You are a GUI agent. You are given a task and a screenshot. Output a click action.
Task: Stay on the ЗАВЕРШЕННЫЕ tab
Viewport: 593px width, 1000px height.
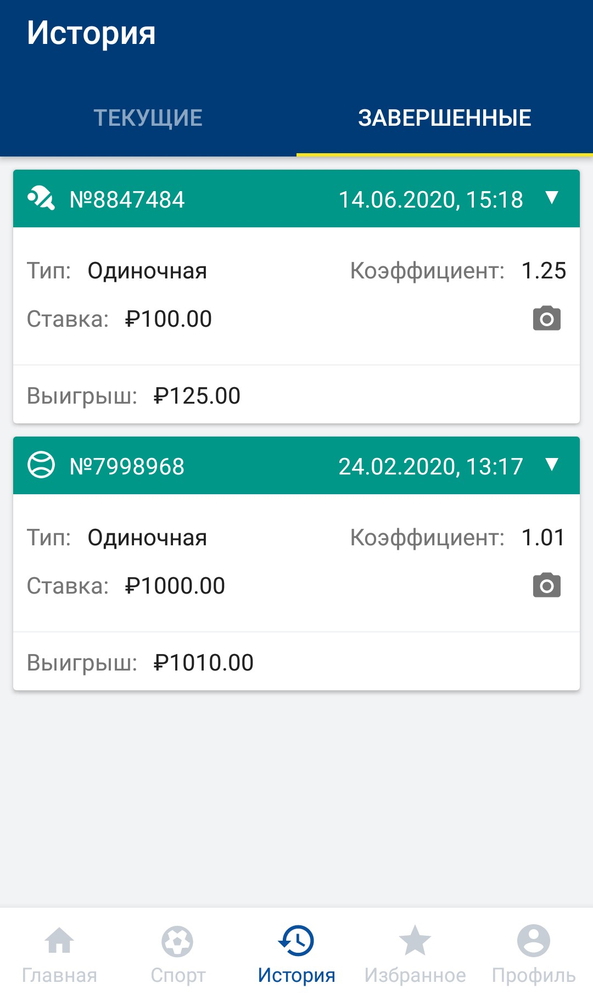(444, 117)
